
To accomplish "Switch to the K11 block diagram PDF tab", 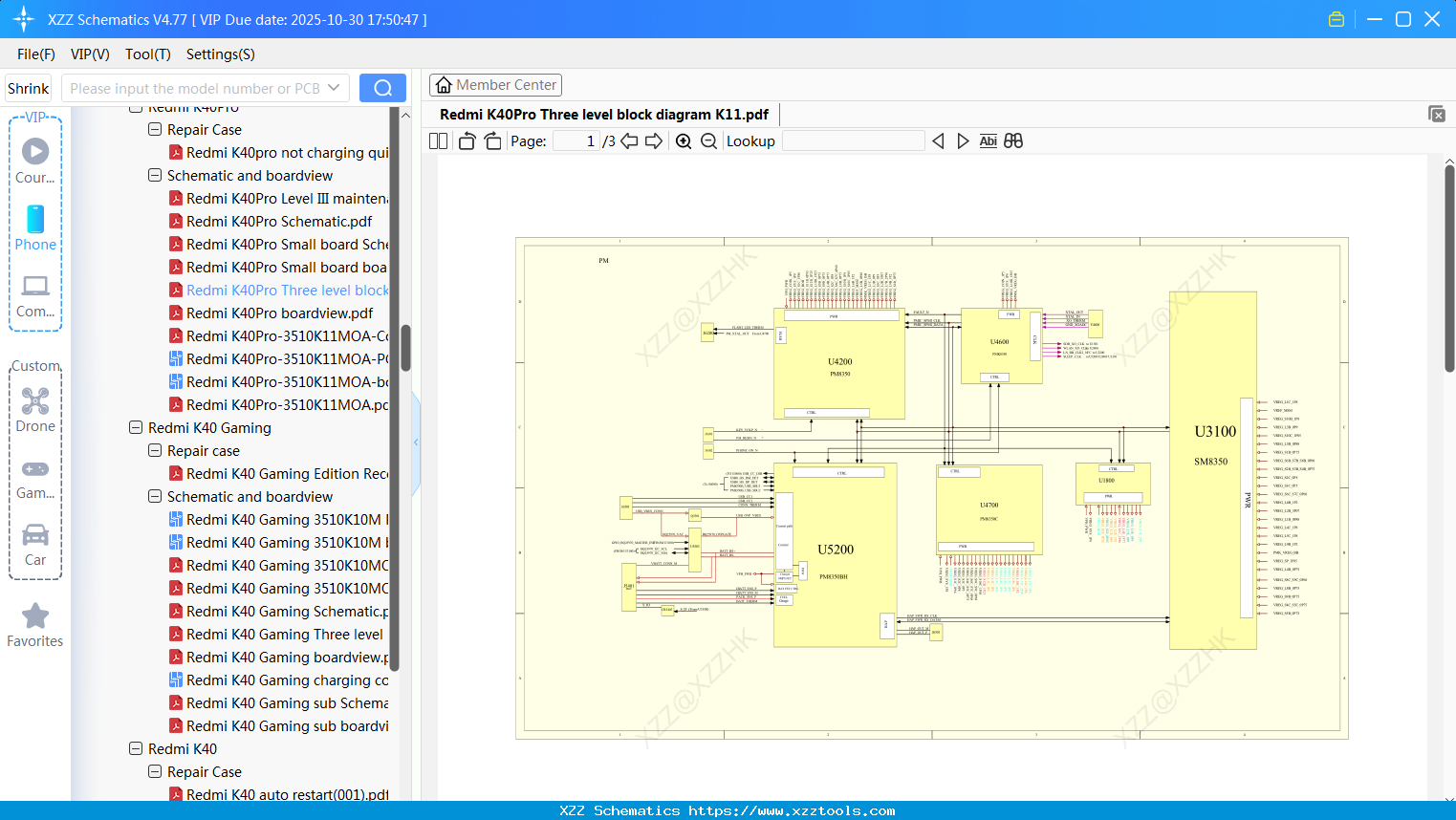I will pyautogui.click(x=602, y=114).
